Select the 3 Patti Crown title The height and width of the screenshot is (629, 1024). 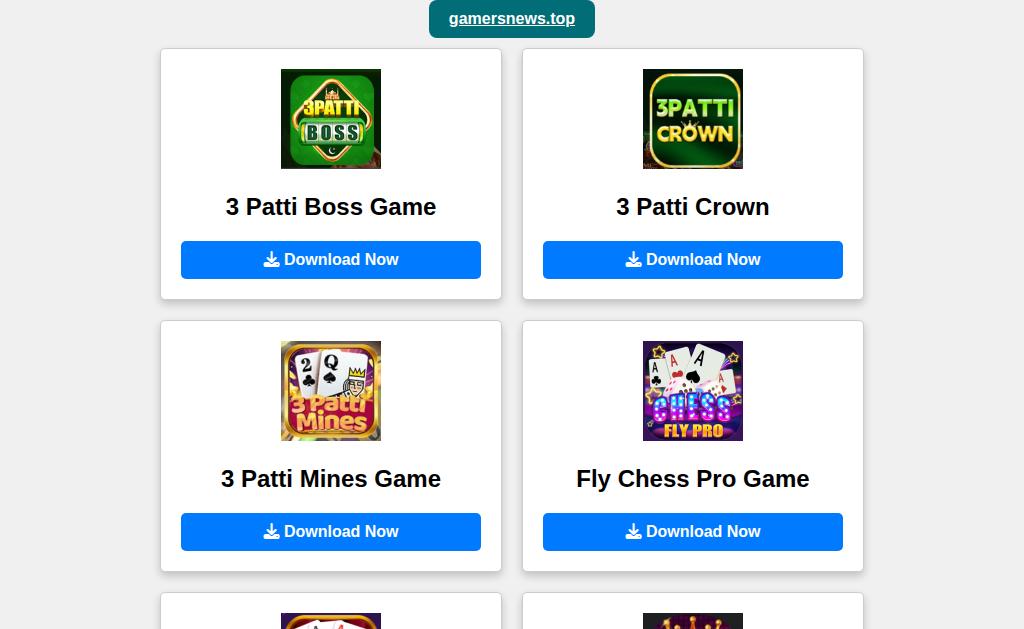pos(692,207)
